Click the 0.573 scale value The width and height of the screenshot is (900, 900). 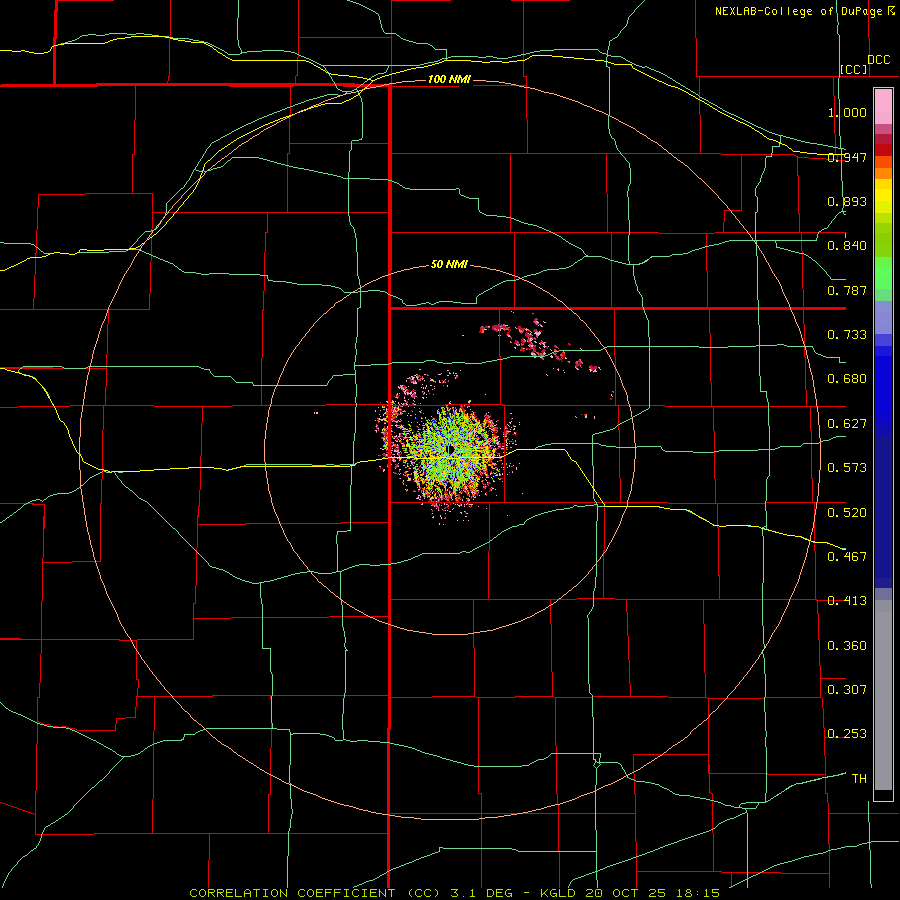tap(847, 468)
